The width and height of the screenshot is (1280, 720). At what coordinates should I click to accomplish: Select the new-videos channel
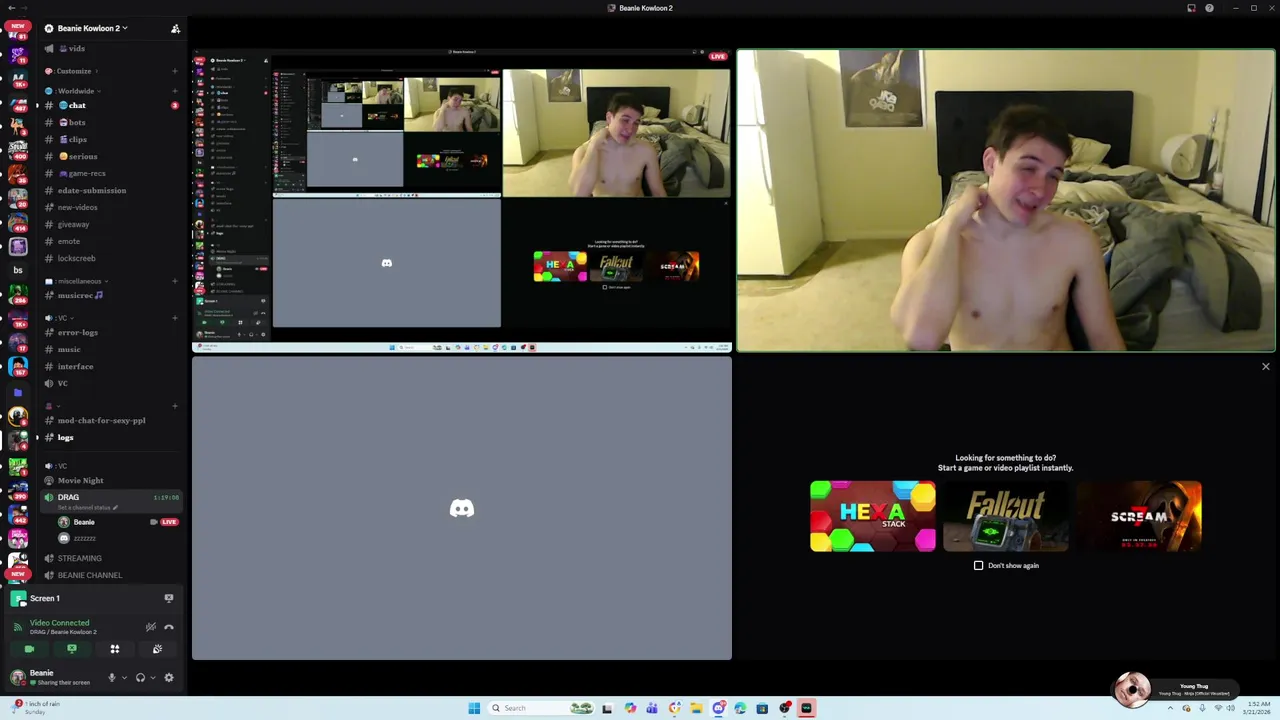110,207
